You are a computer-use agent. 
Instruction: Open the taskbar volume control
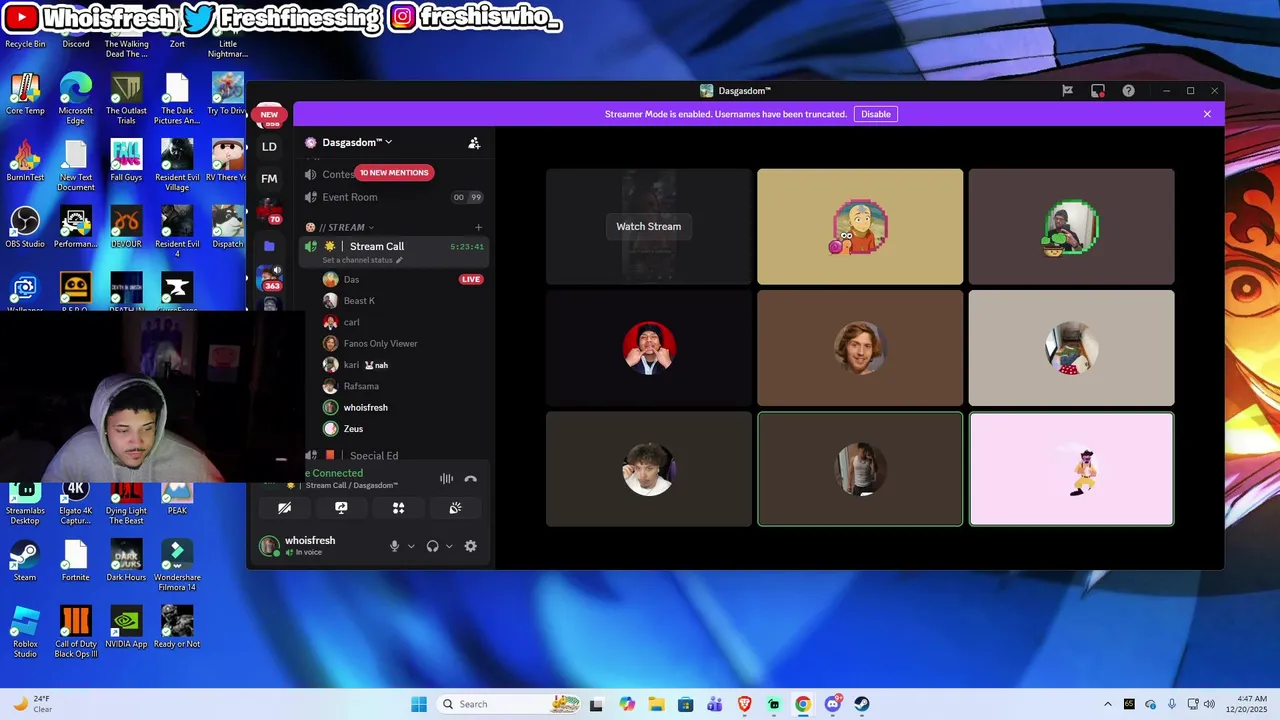(x=1209, y=704)
